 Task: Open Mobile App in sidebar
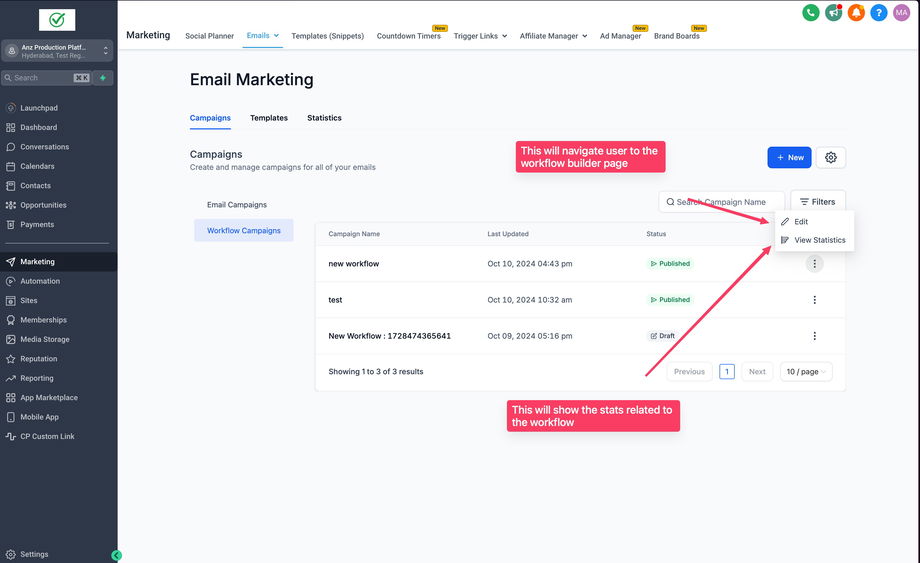point(39,417)
